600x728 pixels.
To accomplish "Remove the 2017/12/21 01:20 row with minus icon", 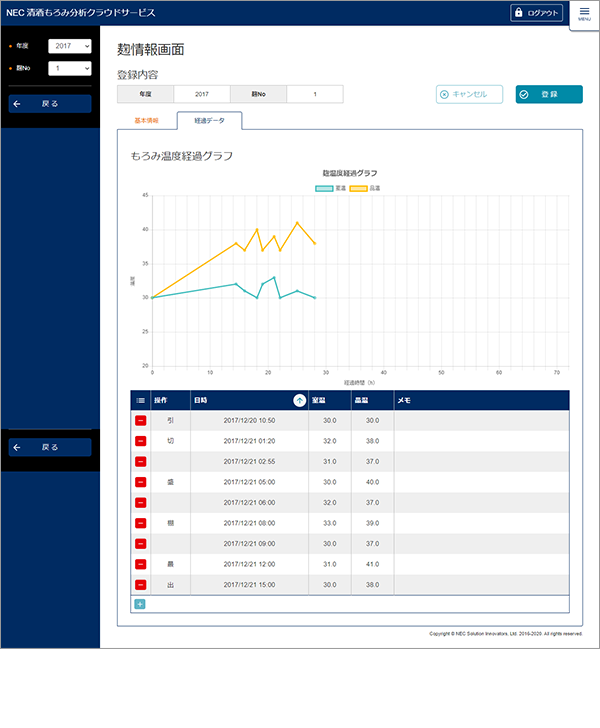I will tap(140, 441).
